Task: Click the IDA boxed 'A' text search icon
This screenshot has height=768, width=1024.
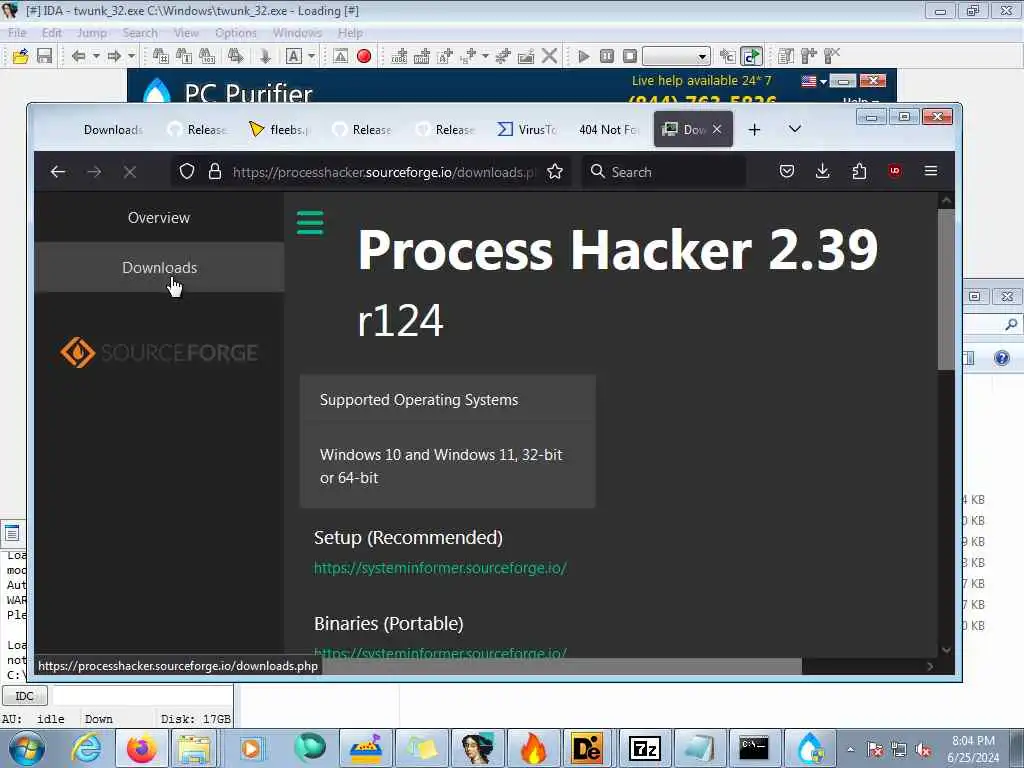Action: click(x=294, y=56)
